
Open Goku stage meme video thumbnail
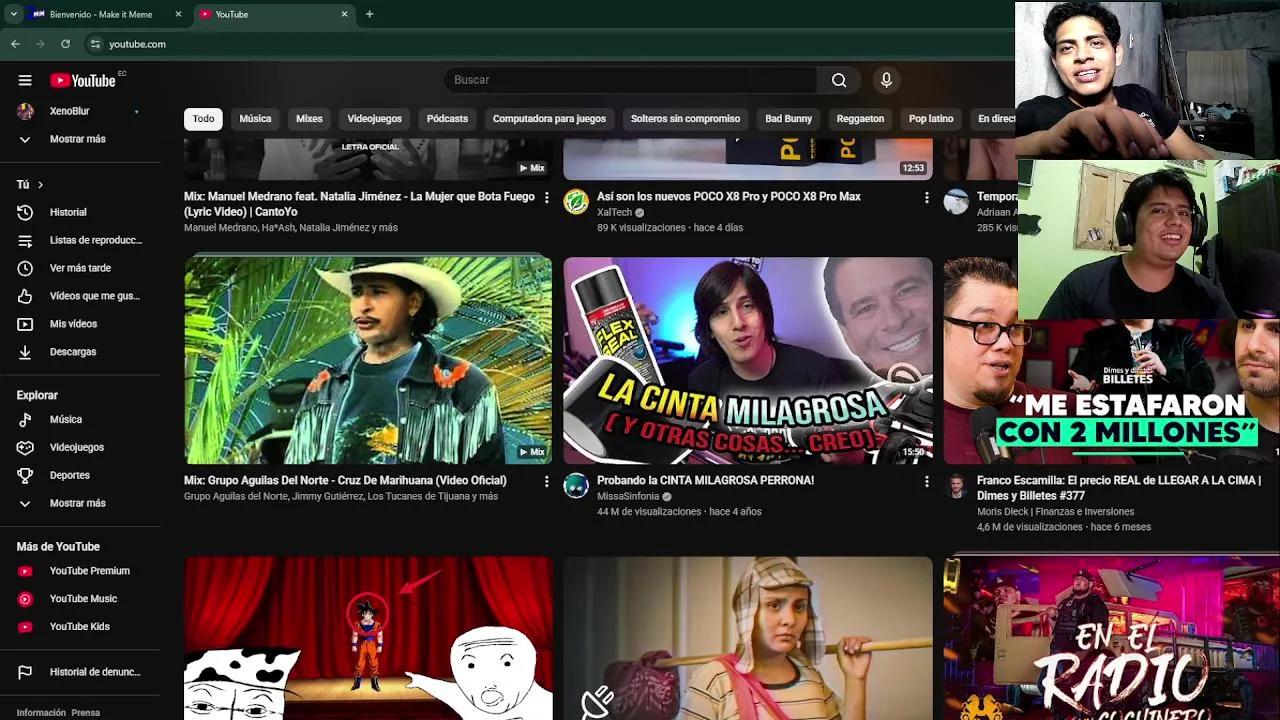tap(368, 638)
